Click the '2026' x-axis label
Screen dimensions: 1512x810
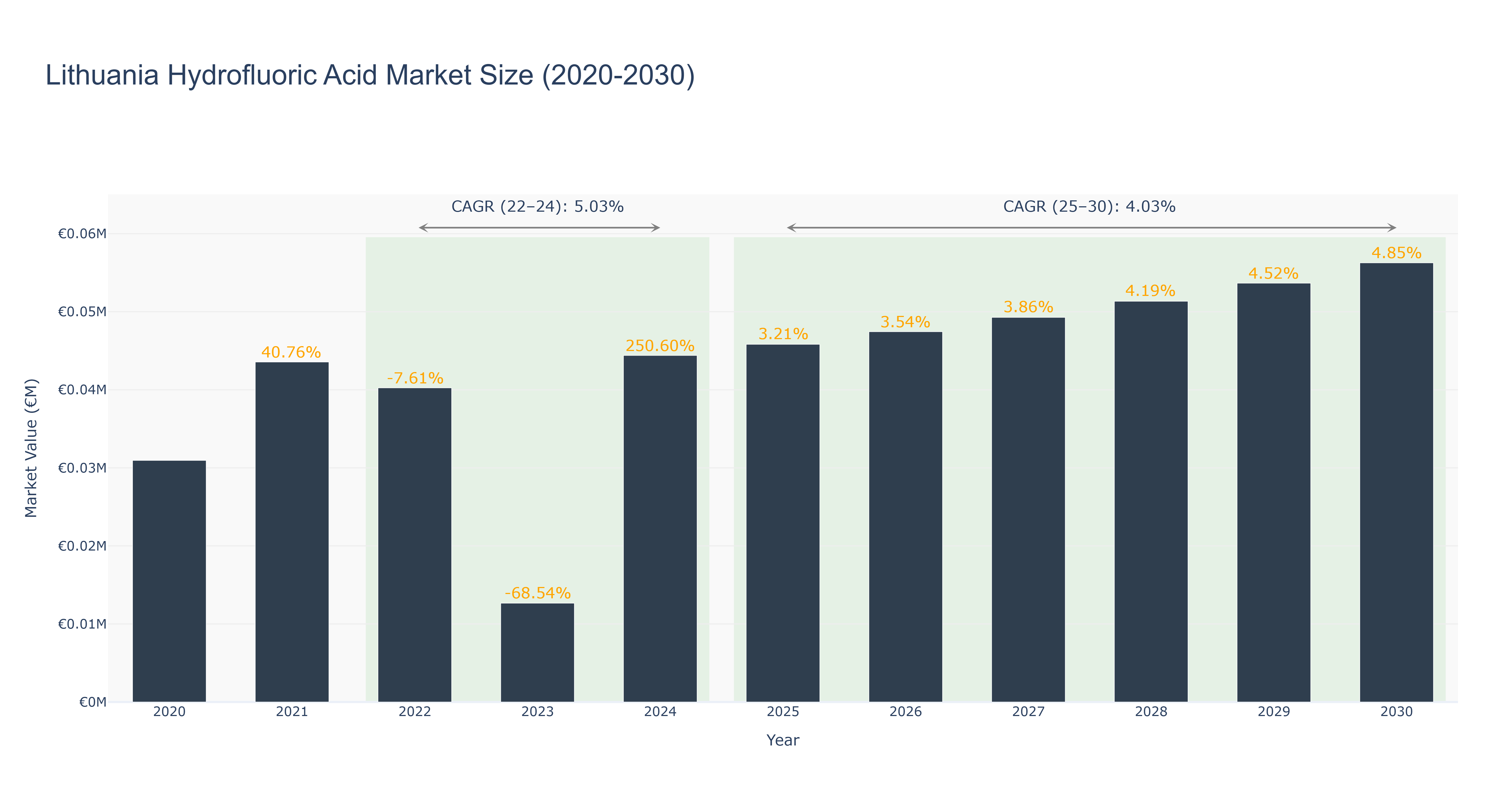click(905, 711)
